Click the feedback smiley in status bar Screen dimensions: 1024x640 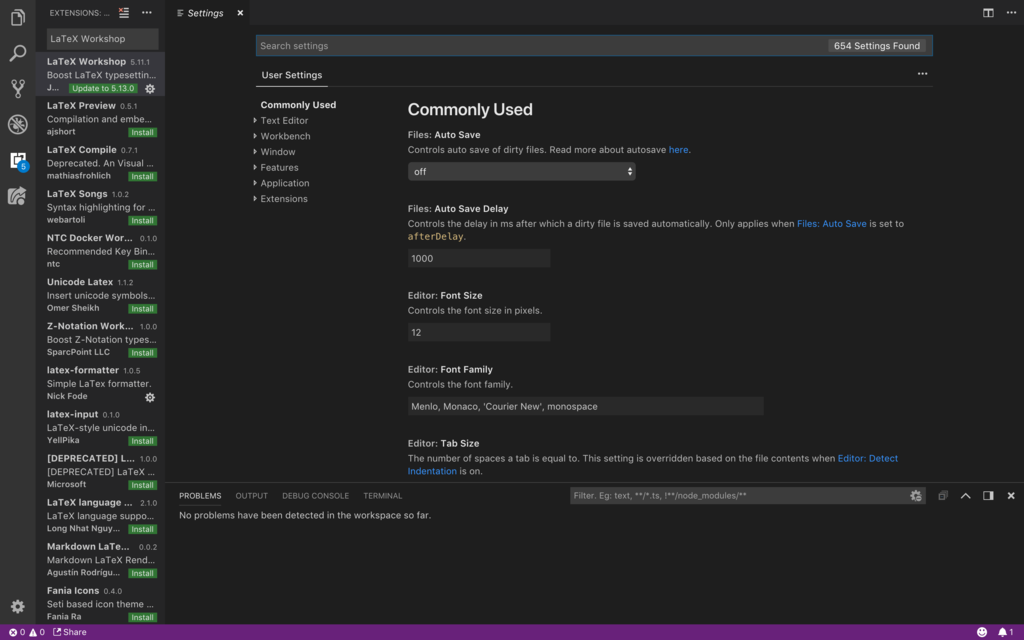[x=982, y=632]
